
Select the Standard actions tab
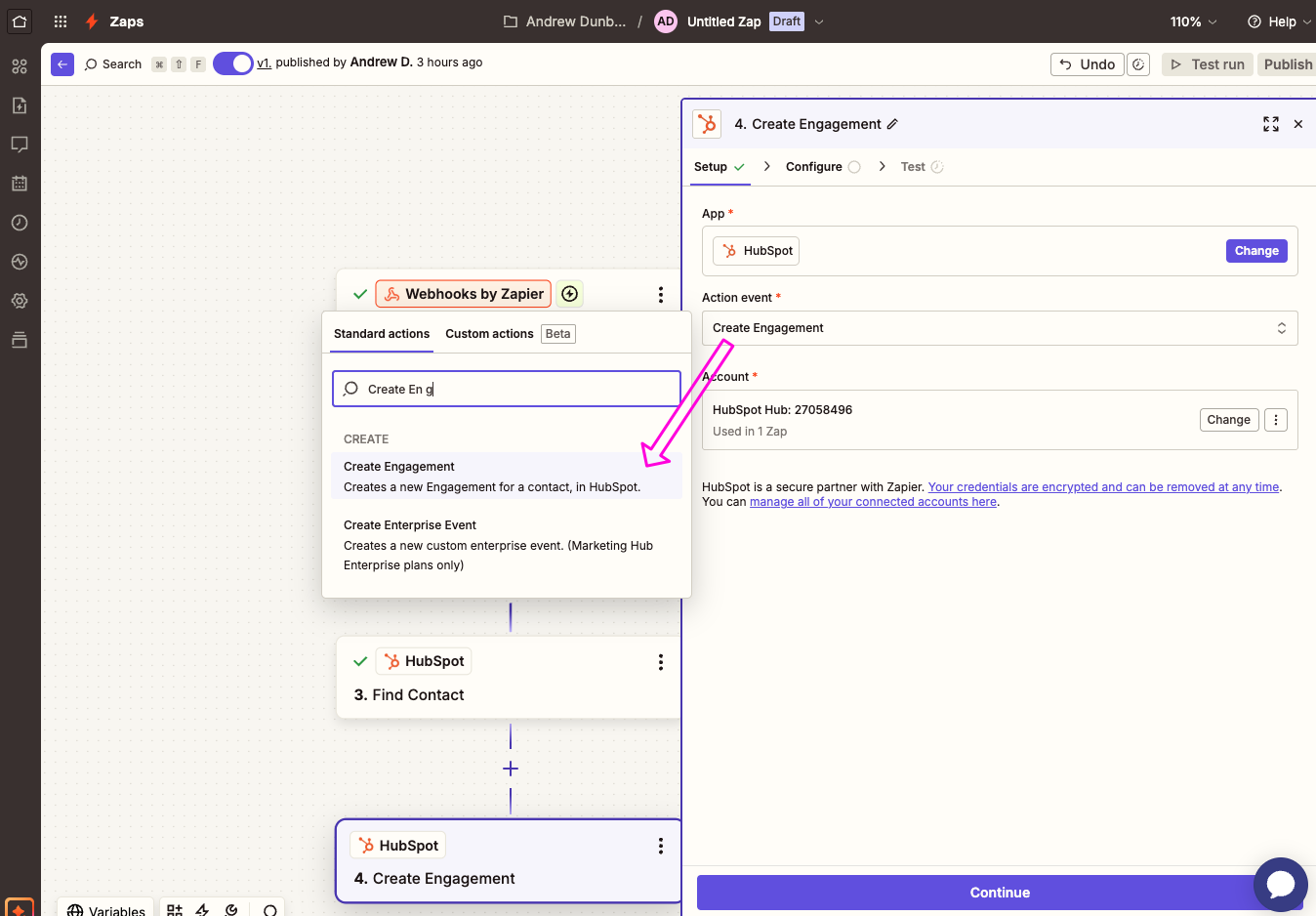tap(382, 334)
